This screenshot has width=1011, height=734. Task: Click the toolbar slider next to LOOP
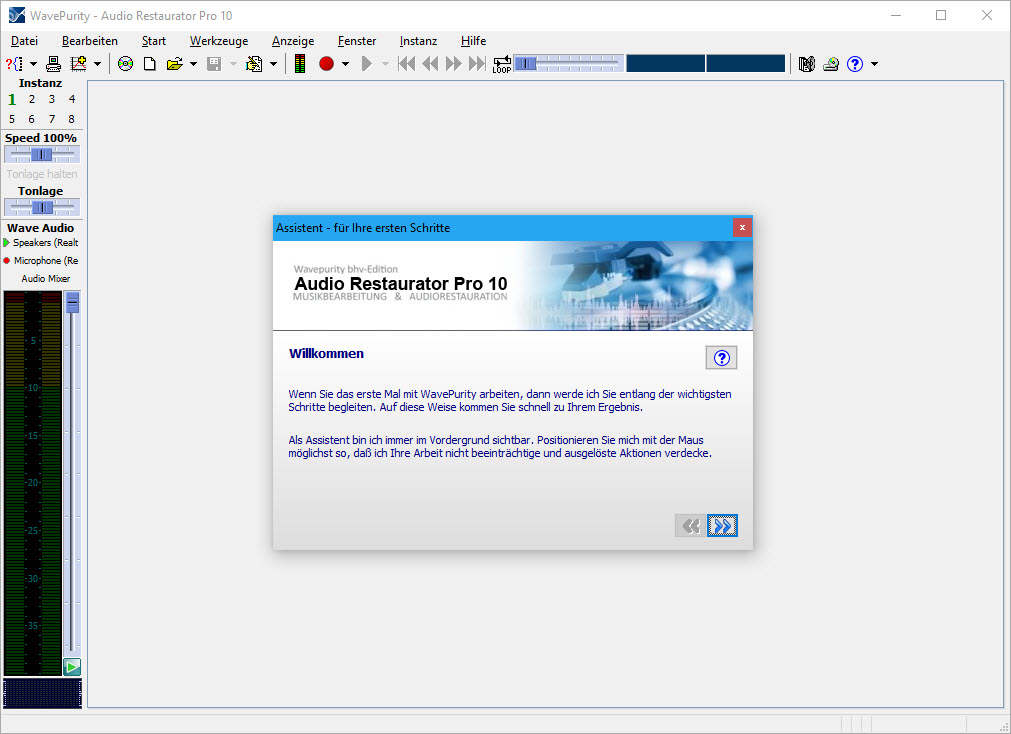point(569,63)
